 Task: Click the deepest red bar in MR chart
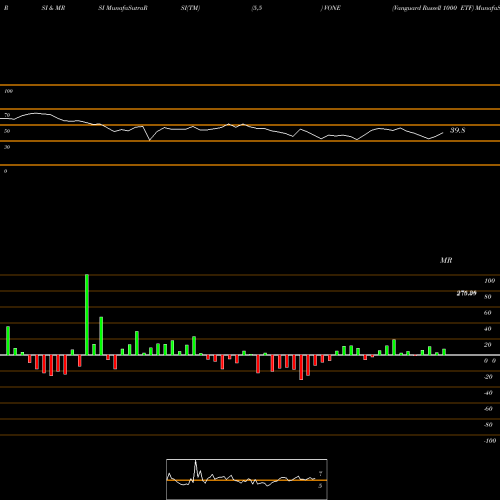[x=301, y=367]
